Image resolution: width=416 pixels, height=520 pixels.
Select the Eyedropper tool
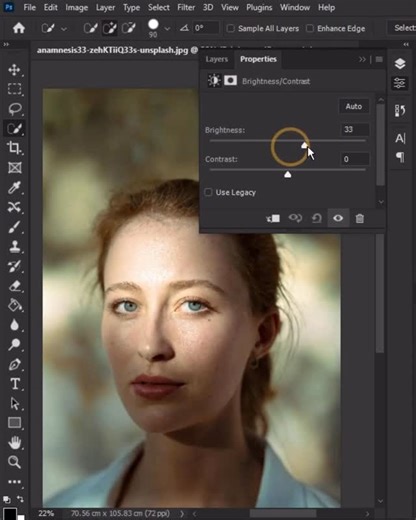[x=14, y=187]
